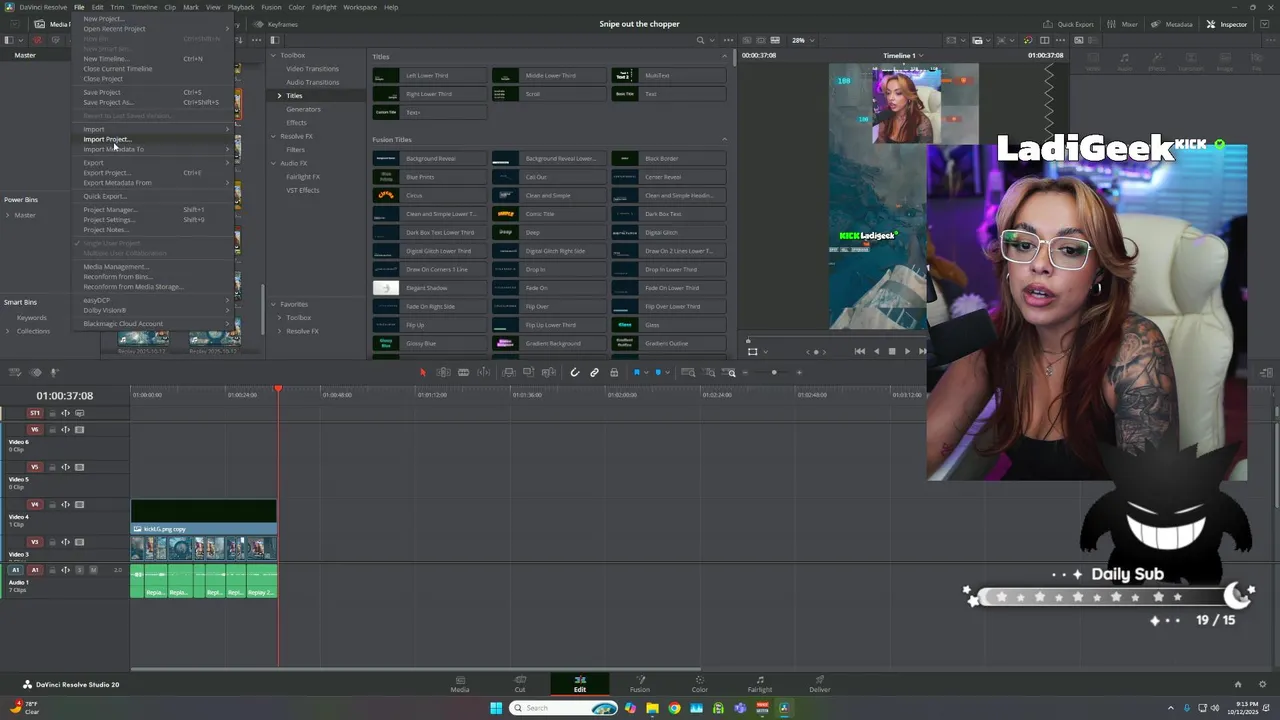
Task: Collapse the Favorites section
Action: (272, 304)
